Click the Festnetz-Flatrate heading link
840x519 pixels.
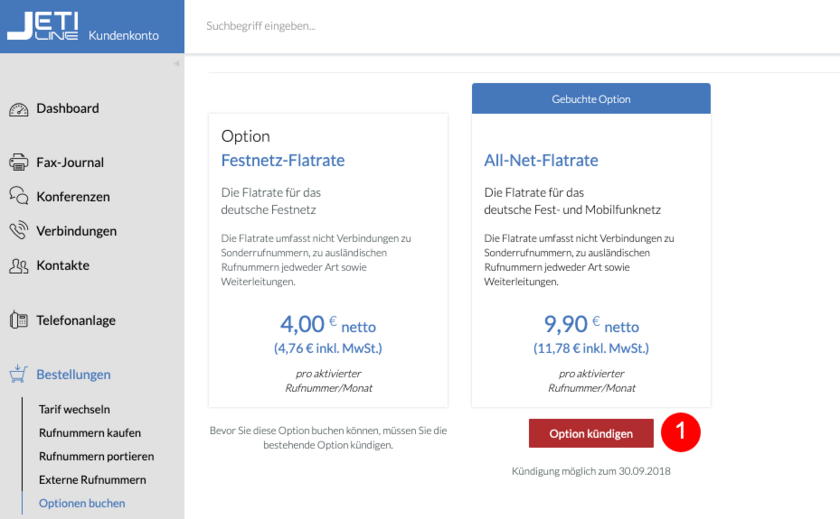click(x=283, y=160)
